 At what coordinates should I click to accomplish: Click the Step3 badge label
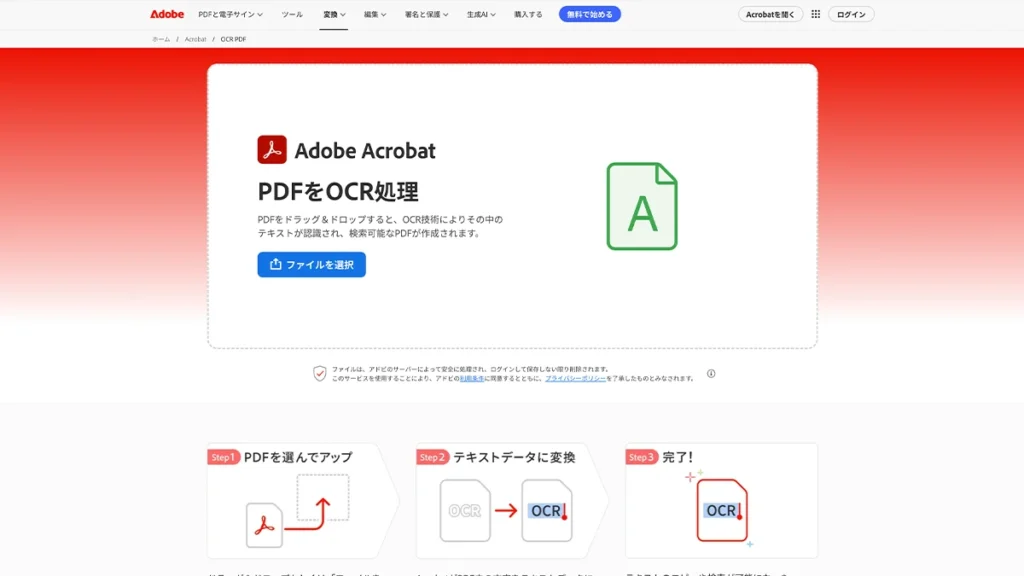click(641, 457)
